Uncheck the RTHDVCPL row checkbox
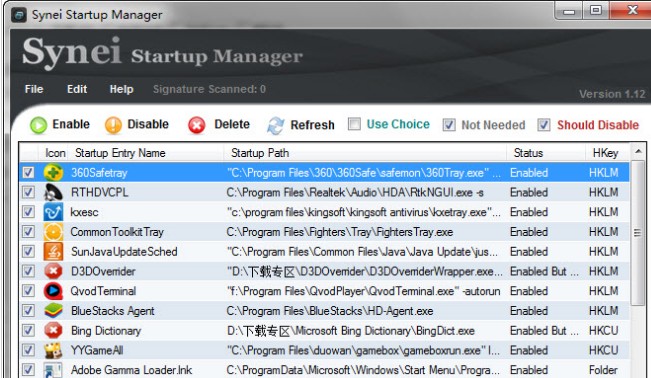Viewport: 651px width, 378px height. pyautogui.click(x=28, y=192)
